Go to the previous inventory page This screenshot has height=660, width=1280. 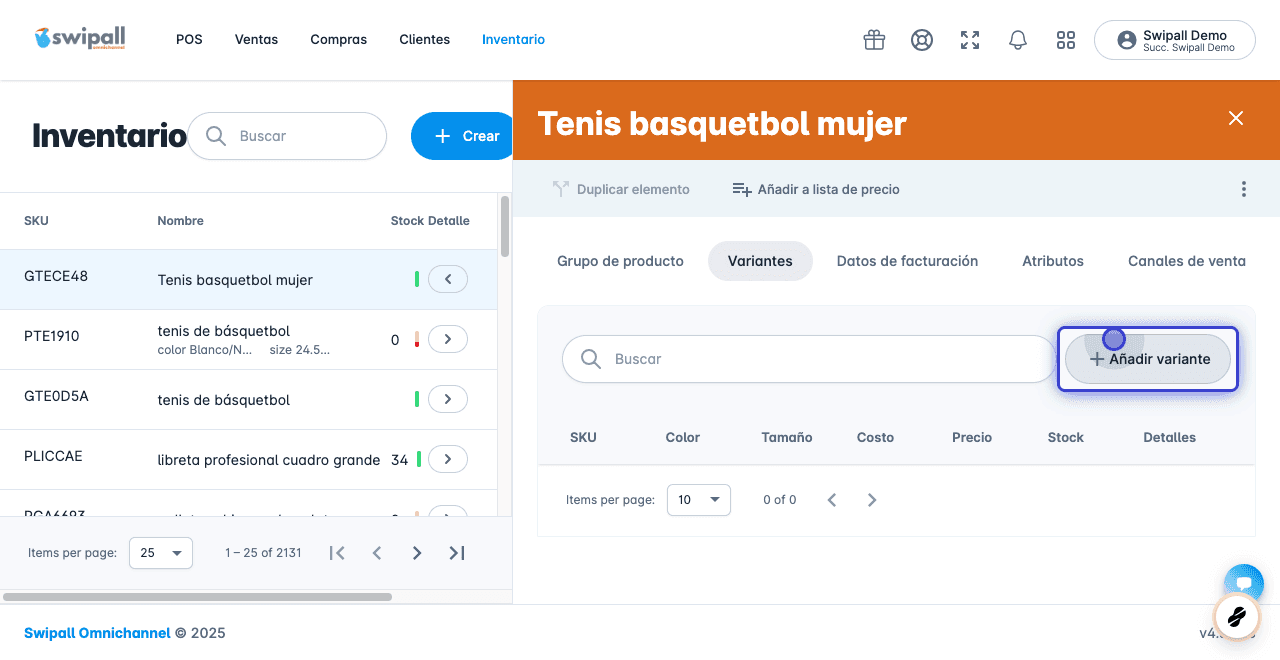377,553
